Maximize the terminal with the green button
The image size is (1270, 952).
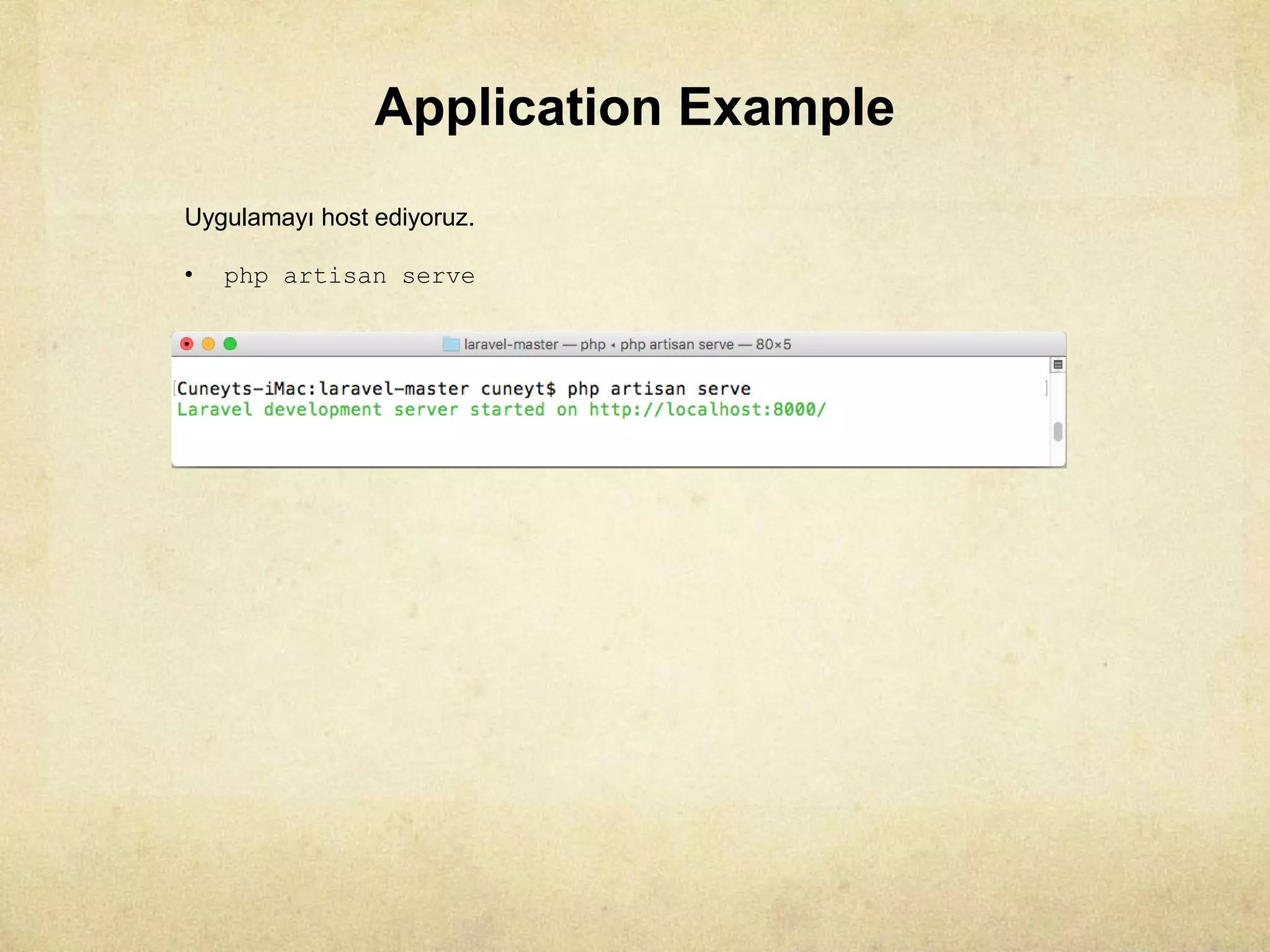pos(230,344)
